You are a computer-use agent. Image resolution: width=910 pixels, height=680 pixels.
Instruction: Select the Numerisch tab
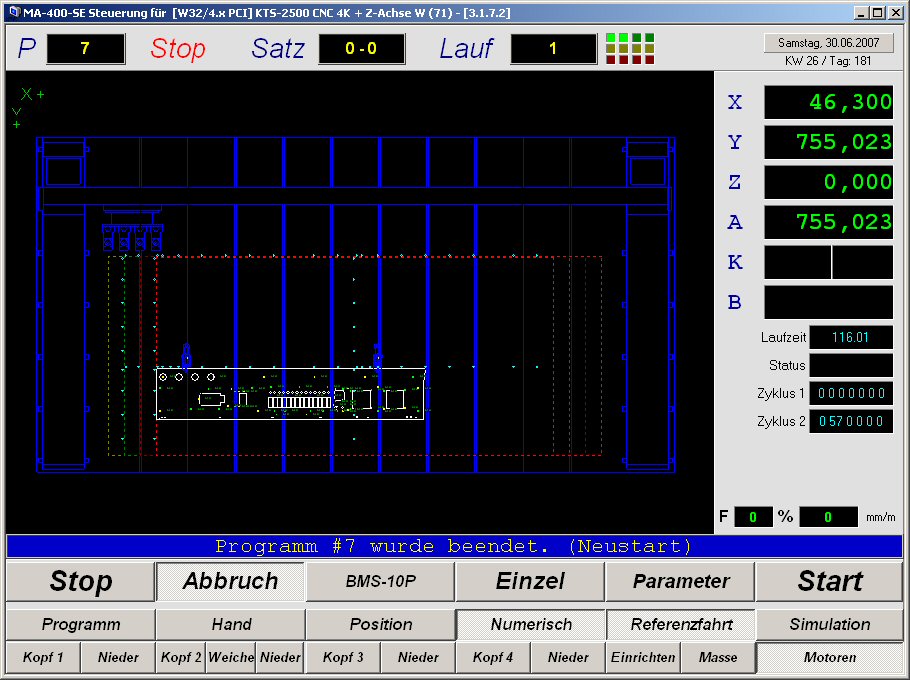click(x=530, y=624)
